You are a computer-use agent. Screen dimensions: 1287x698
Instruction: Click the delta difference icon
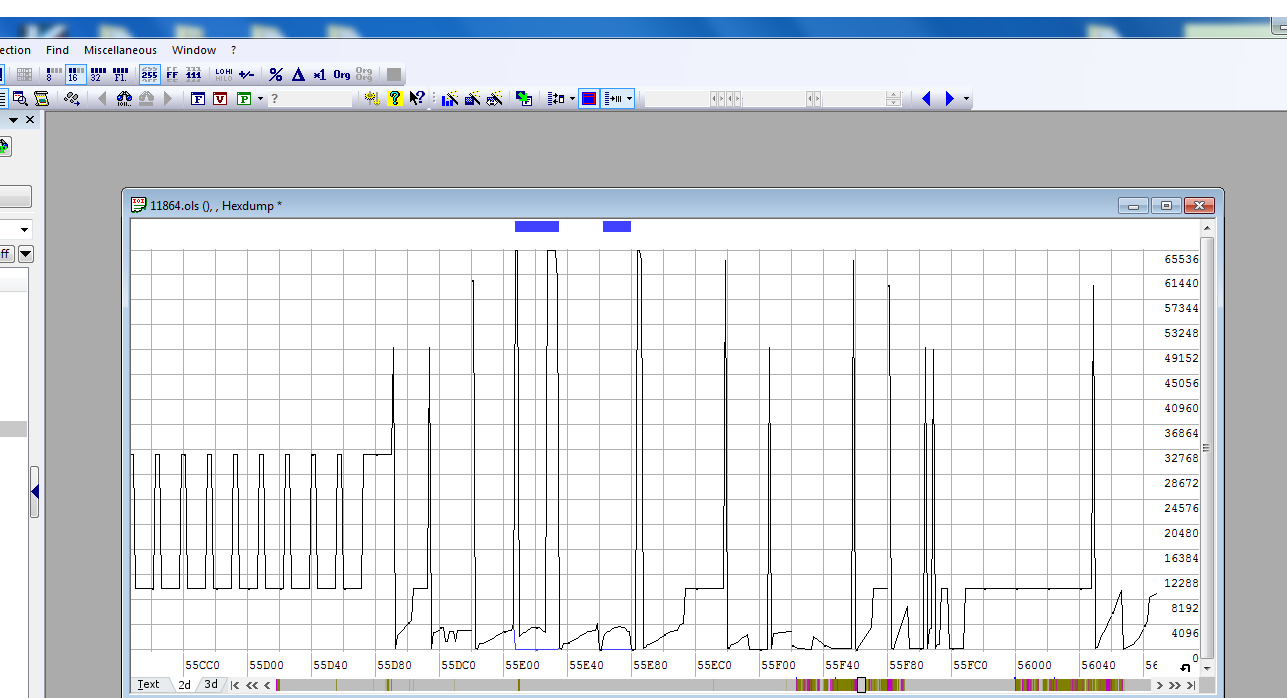click(298, 74)
